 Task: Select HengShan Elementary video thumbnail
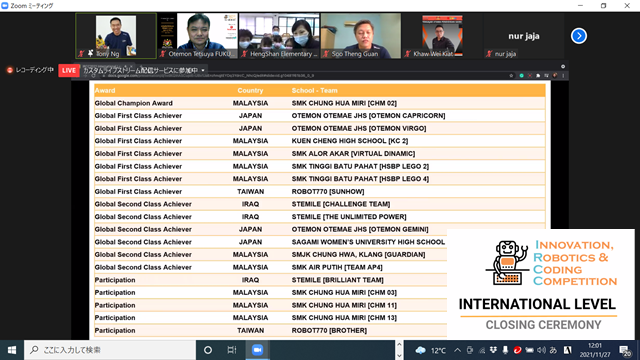(279, 36)
